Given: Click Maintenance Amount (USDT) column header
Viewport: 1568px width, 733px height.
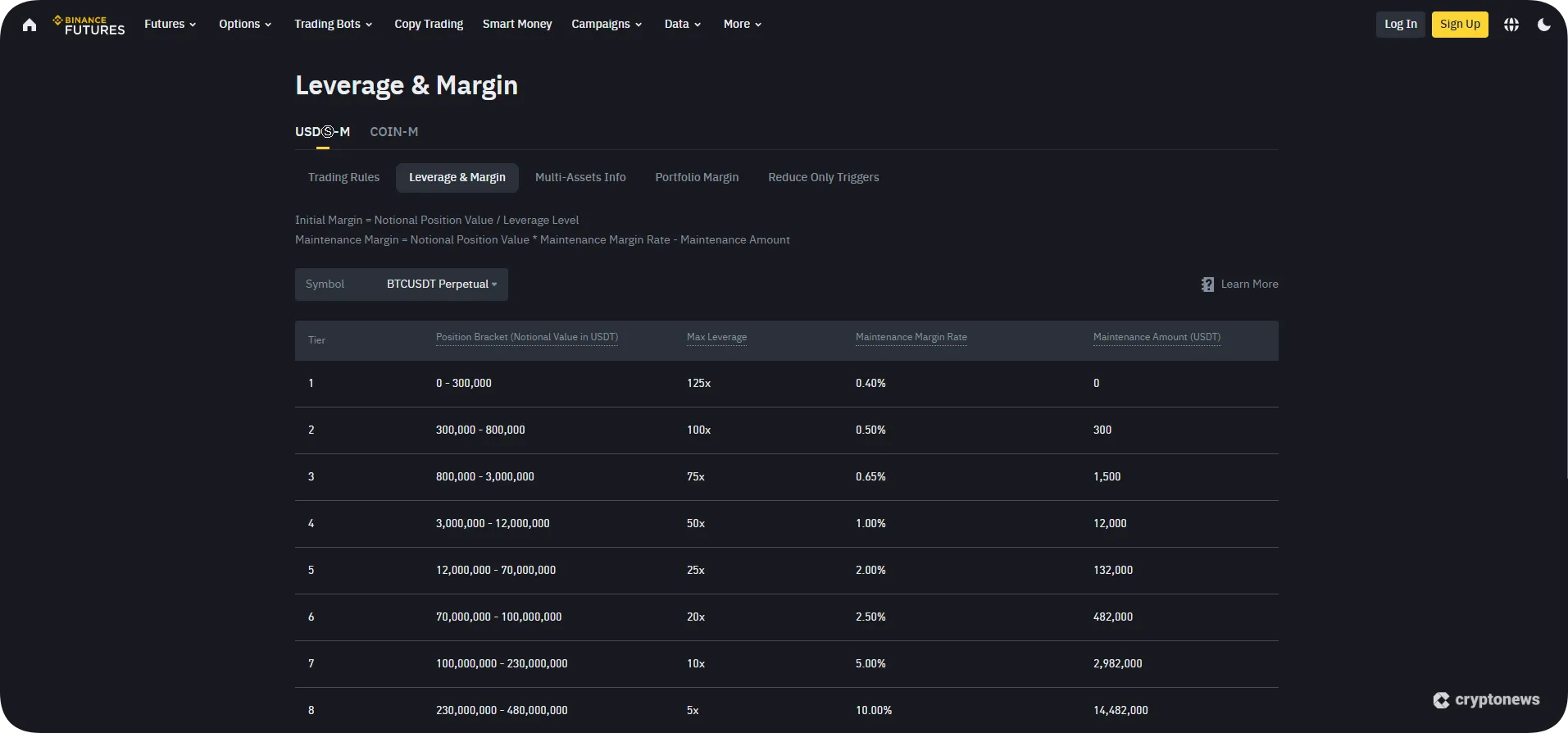Looking at the screenshot, I should (x=1157, y=337).
